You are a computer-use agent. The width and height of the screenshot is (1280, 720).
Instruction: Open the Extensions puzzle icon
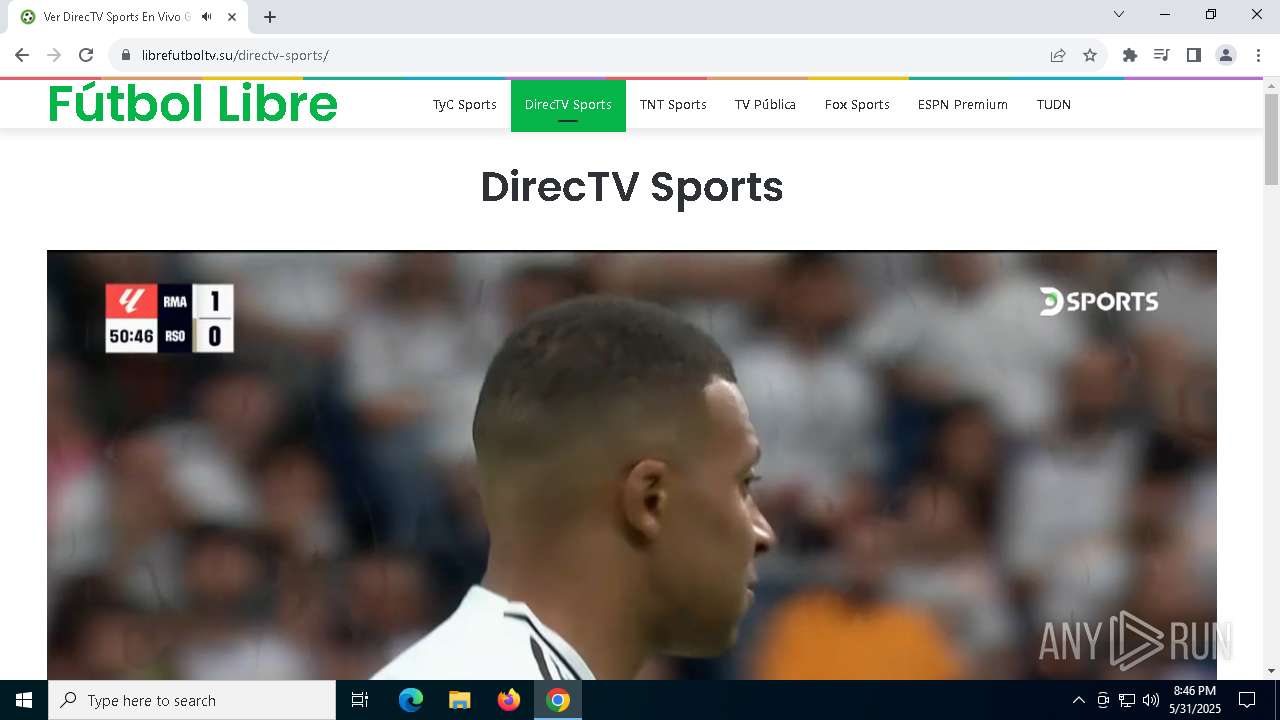coord(1130,55)
